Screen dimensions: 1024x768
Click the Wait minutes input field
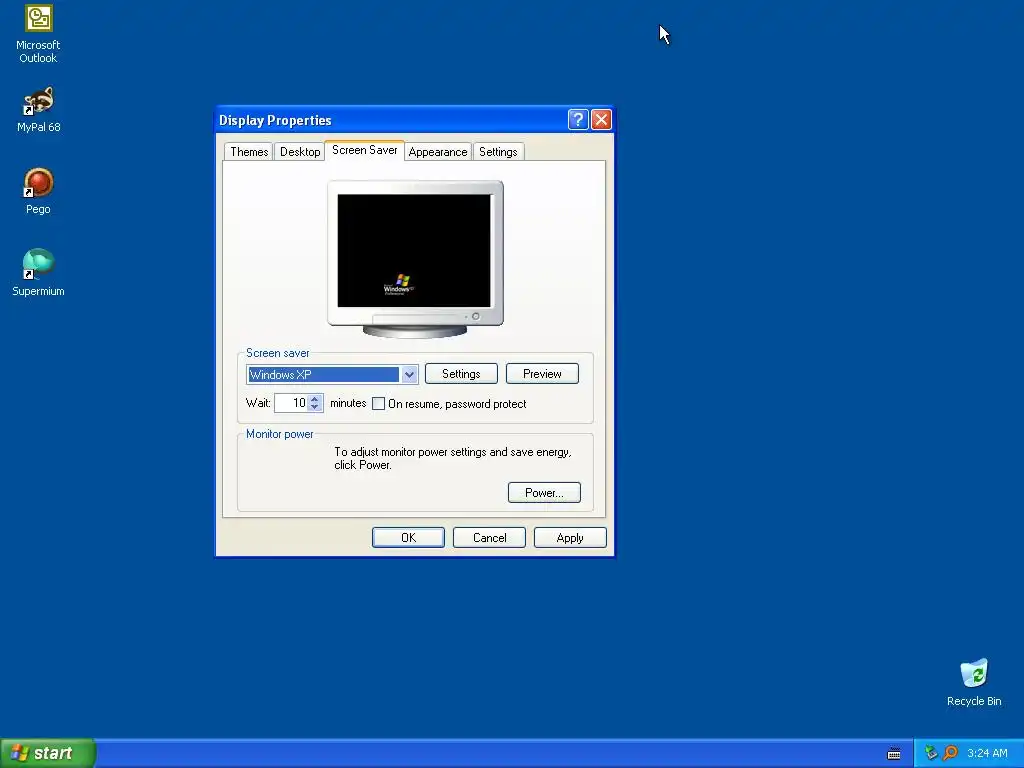pos(291,403)
